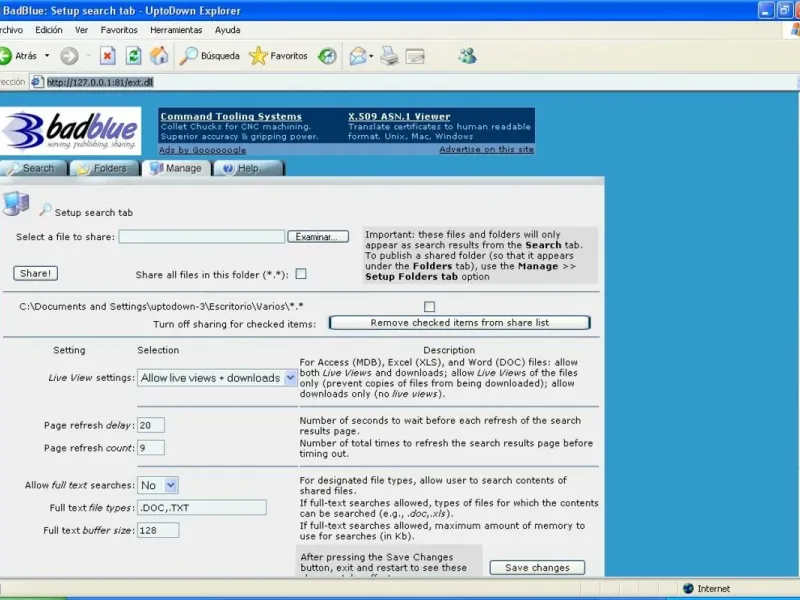Click the Share! button
Screen dimensions: 800x600
click(x=35, y=273)
